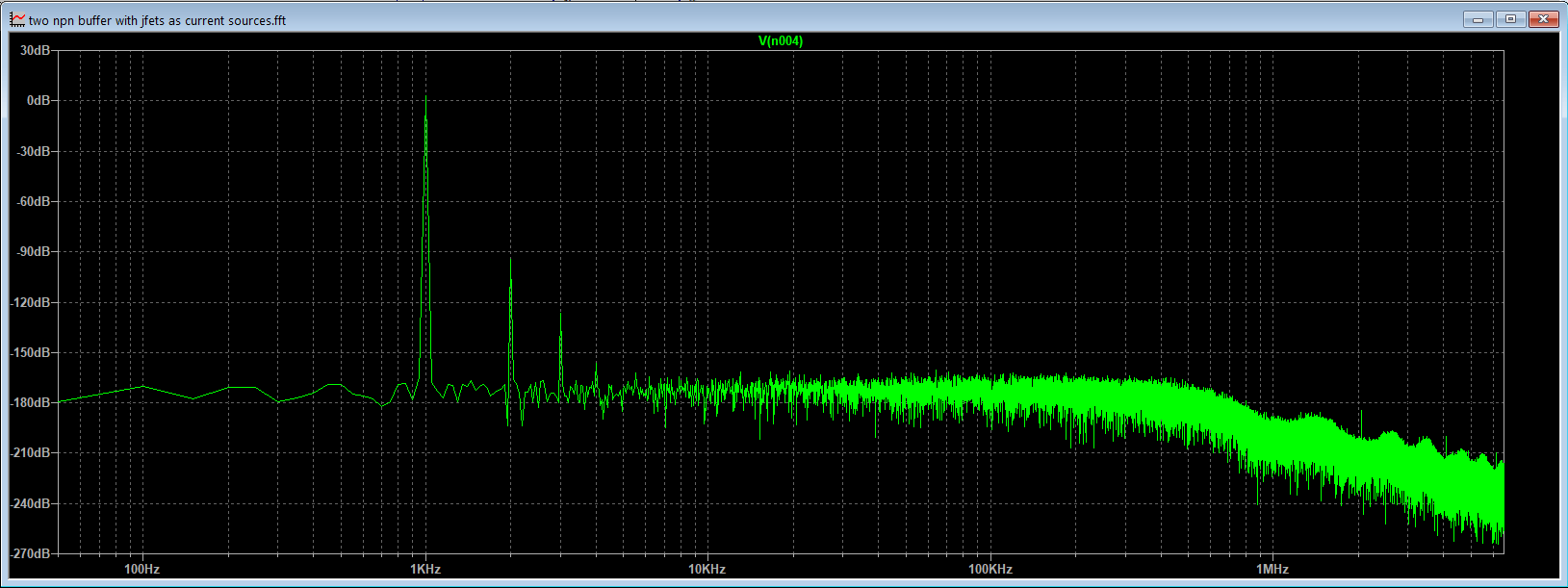Click the 100KHz frequency axis label
The image size is (1568, 588).
click(x=990, y=569)
